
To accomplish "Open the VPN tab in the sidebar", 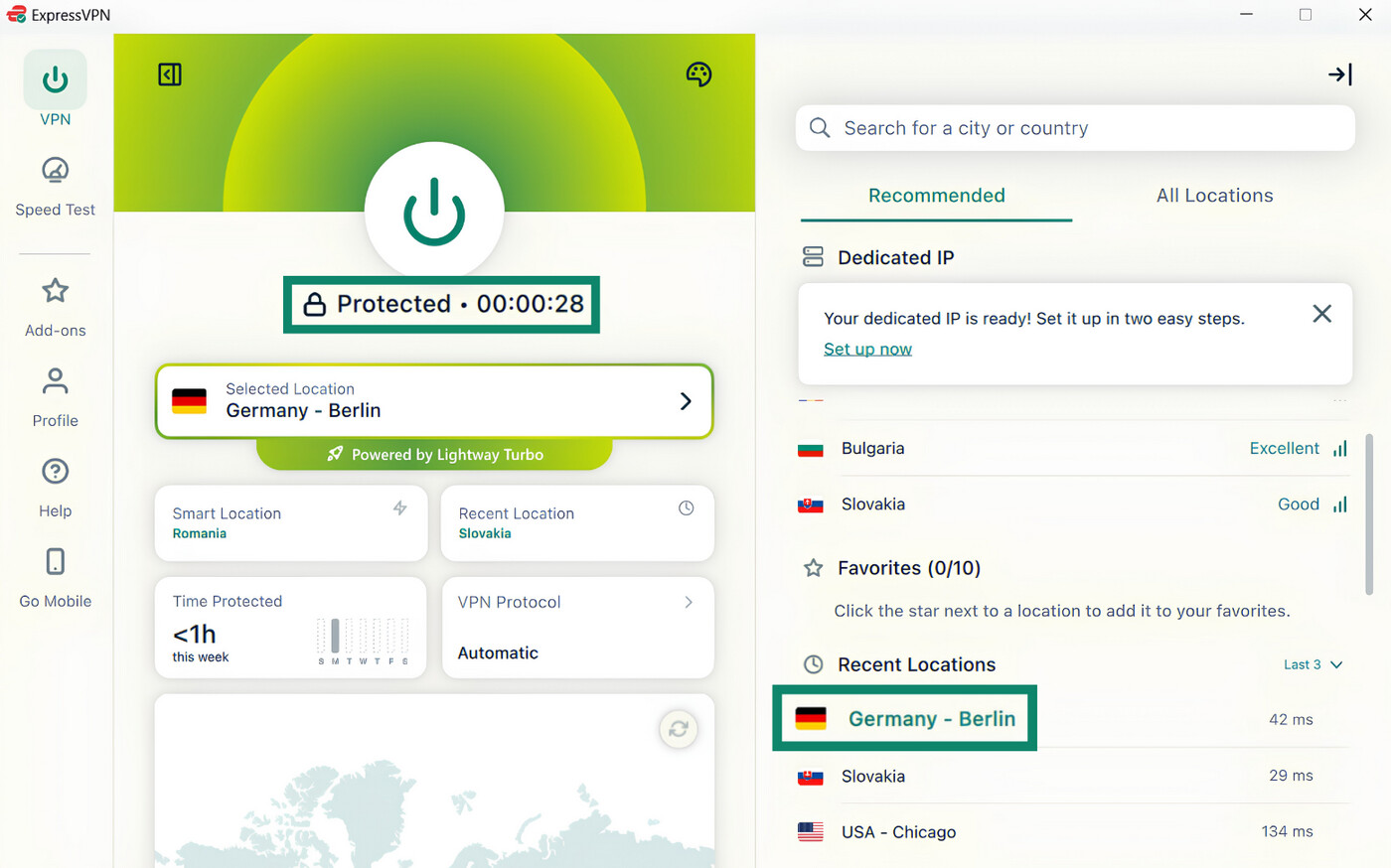I will [56, 89].
